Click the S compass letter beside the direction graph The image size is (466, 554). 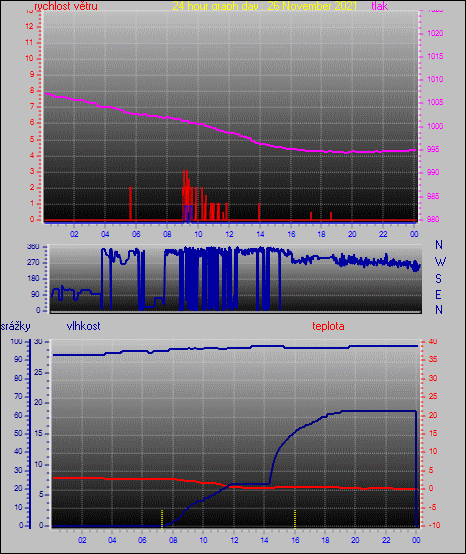438,279
